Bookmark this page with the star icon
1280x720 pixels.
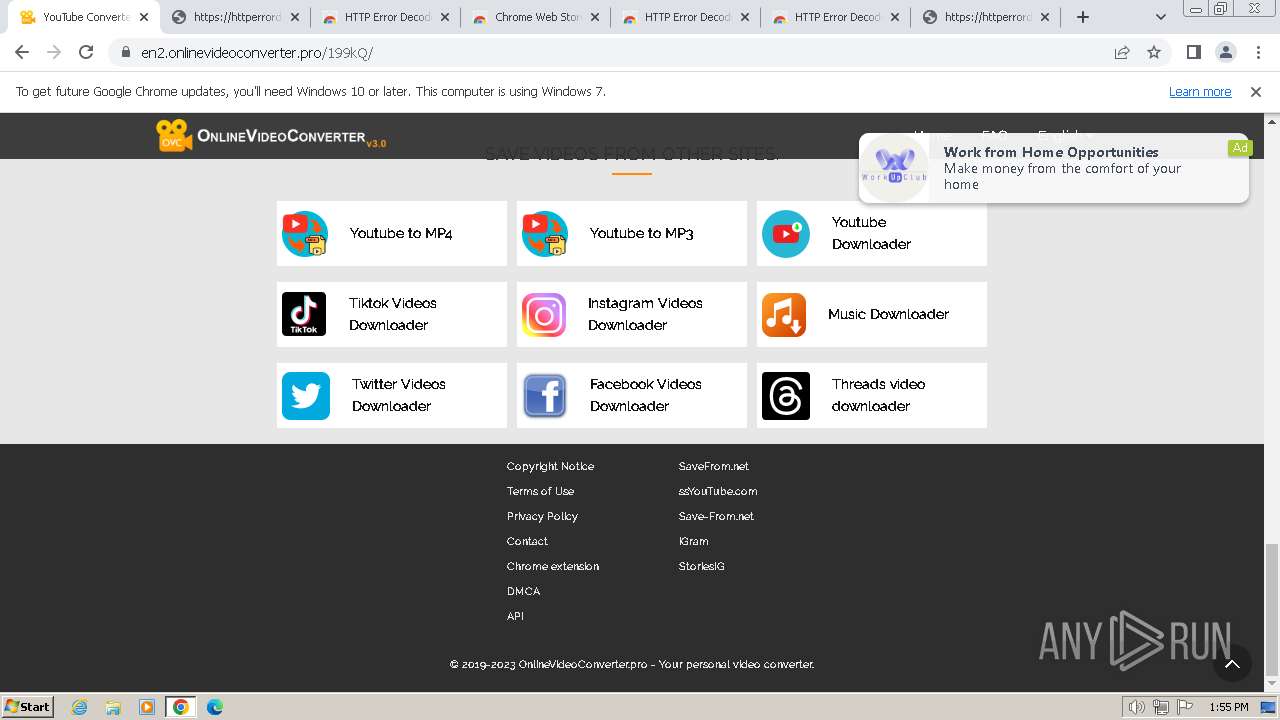pos(1154,52)
